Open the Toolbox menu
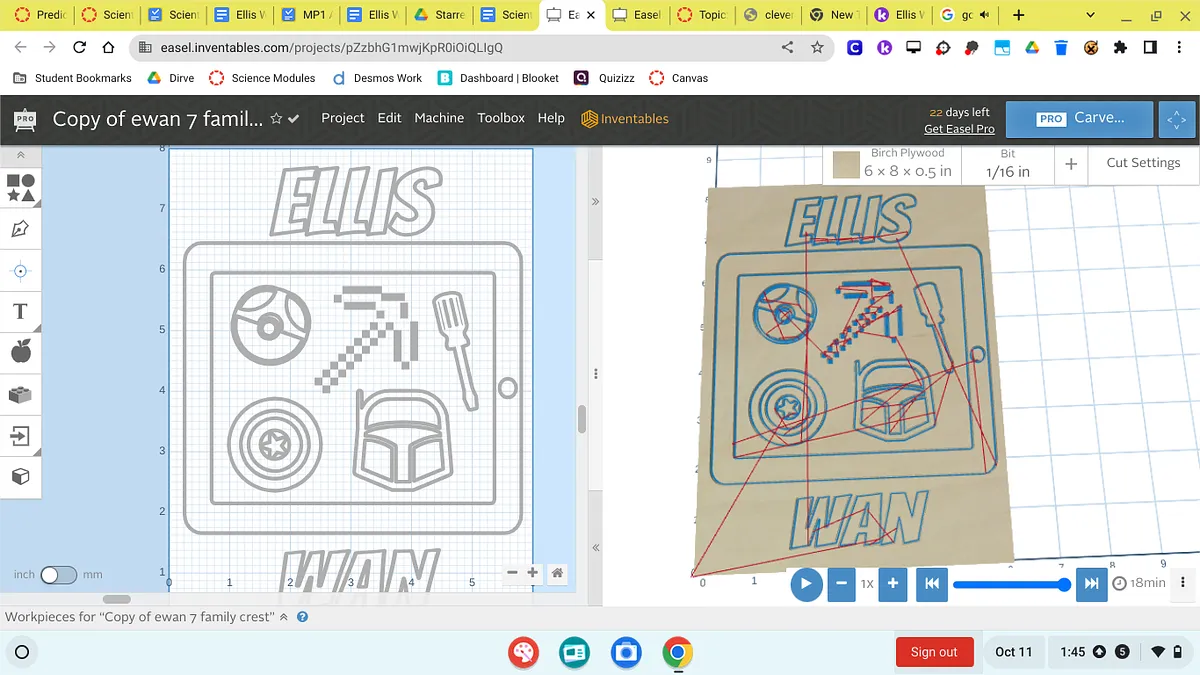 click(501, 118)
